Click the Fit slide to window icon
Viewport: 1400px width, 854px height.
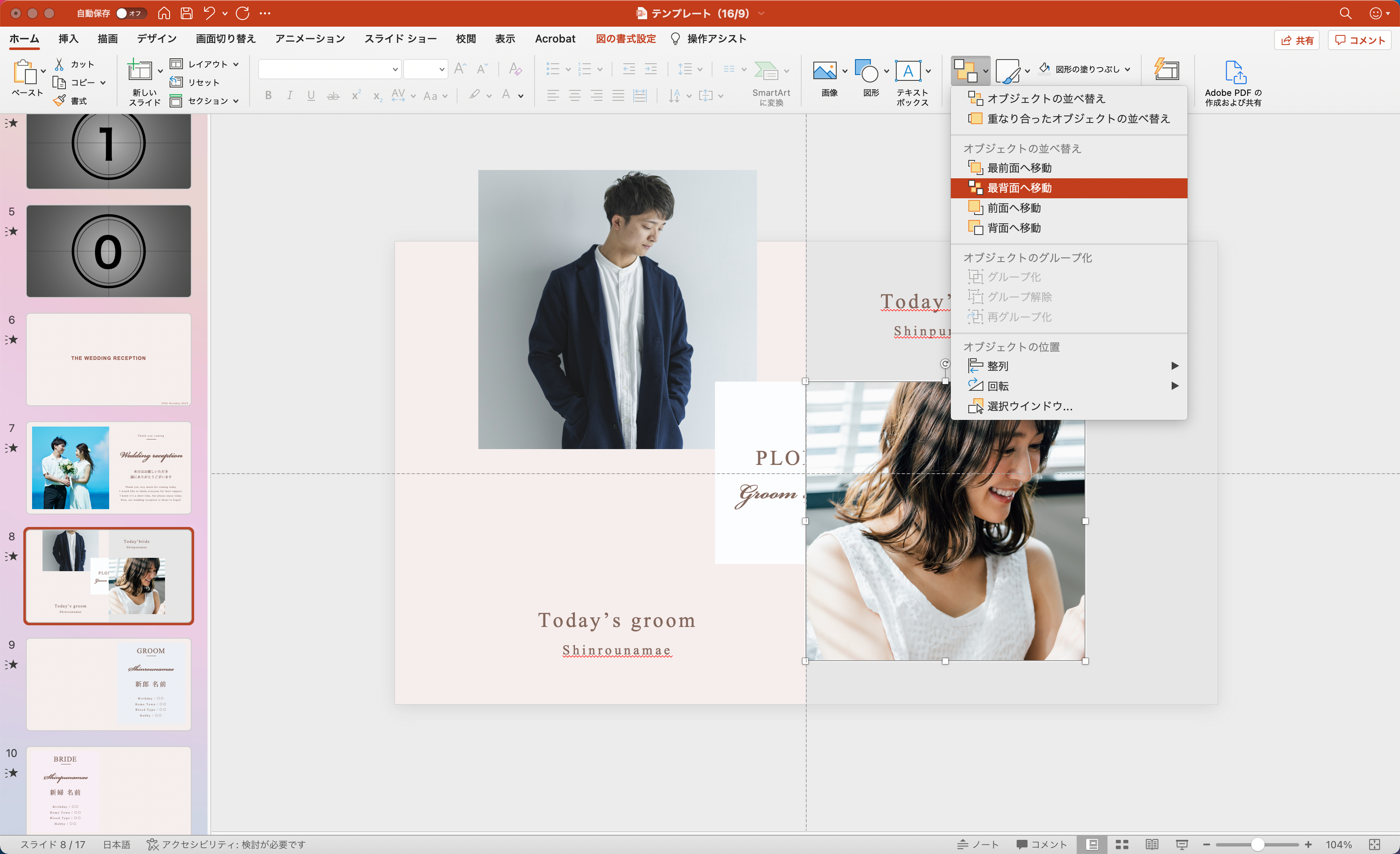point(1375,844)
